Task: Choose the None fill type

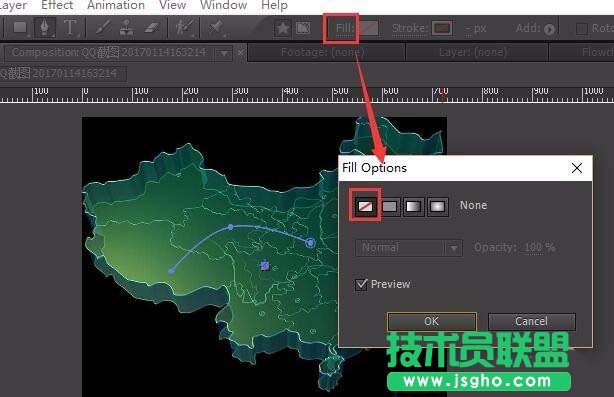Action: [x=365, y=206]
